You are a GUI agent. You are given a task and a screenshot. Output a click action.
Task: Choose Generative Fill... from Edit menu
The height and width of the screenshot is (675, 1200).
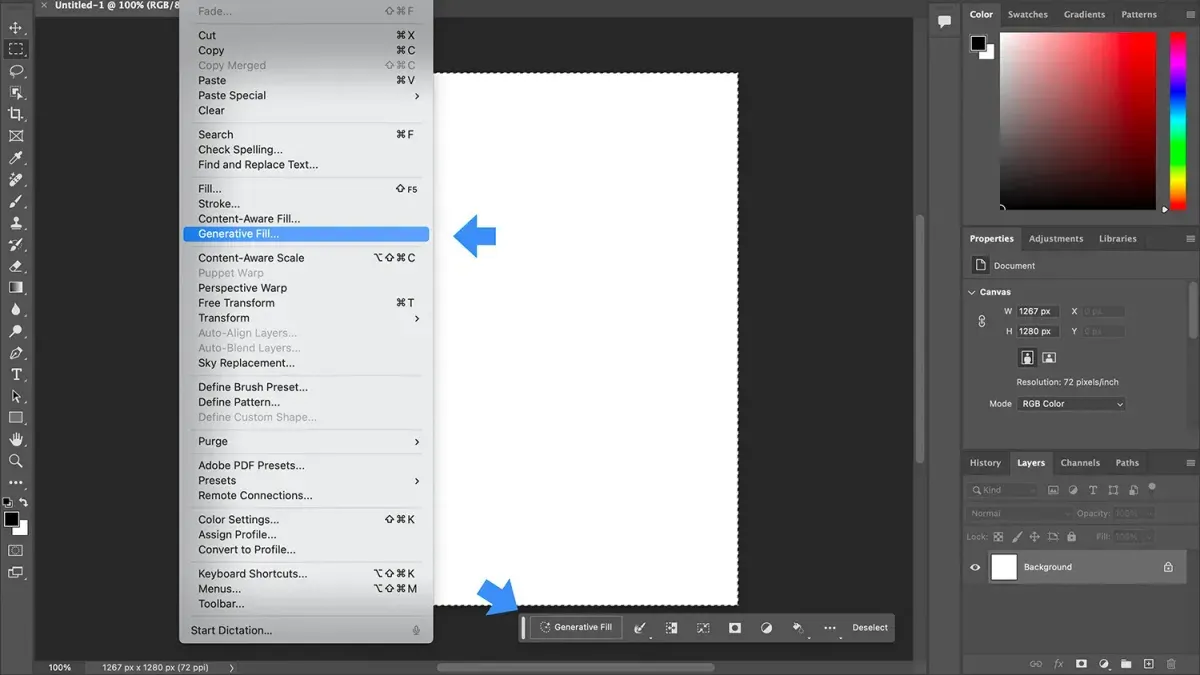point(306,234)
